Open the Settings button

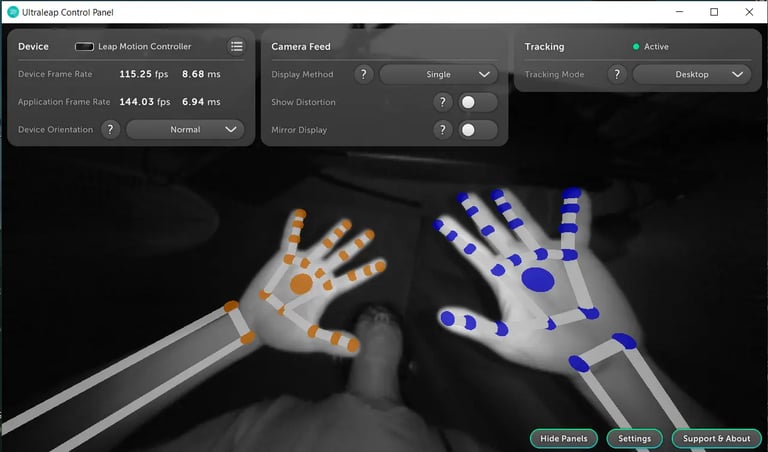[634, 438]
